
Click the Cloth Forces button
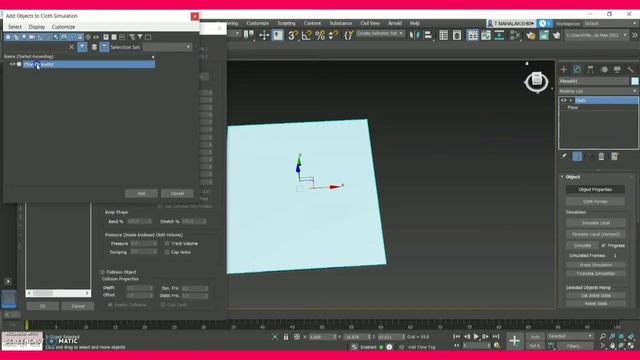[x=595, y=202]
